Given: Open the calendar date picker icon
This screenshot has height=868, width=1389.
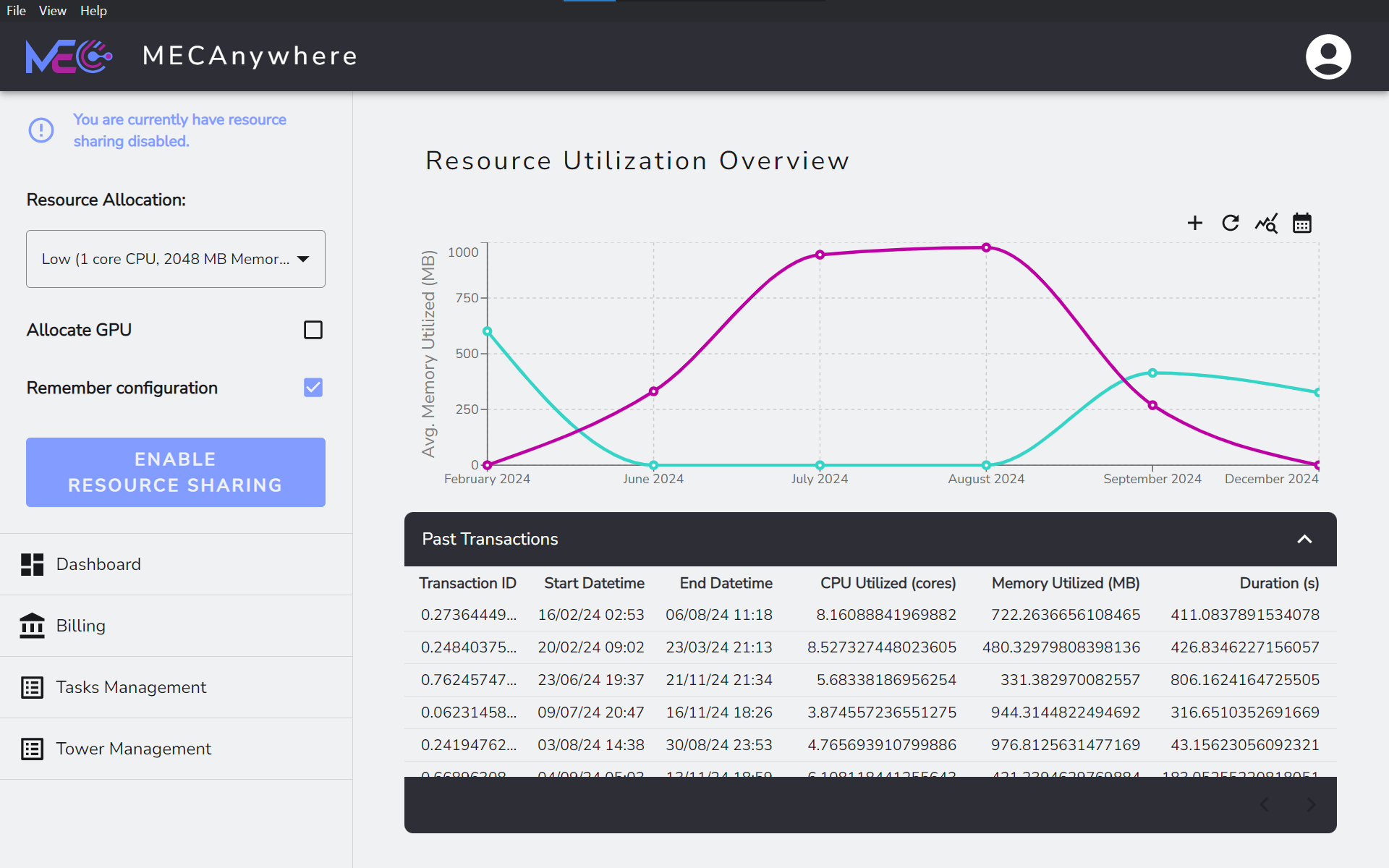Looking at the screenshot, I should coord(1302,223).
